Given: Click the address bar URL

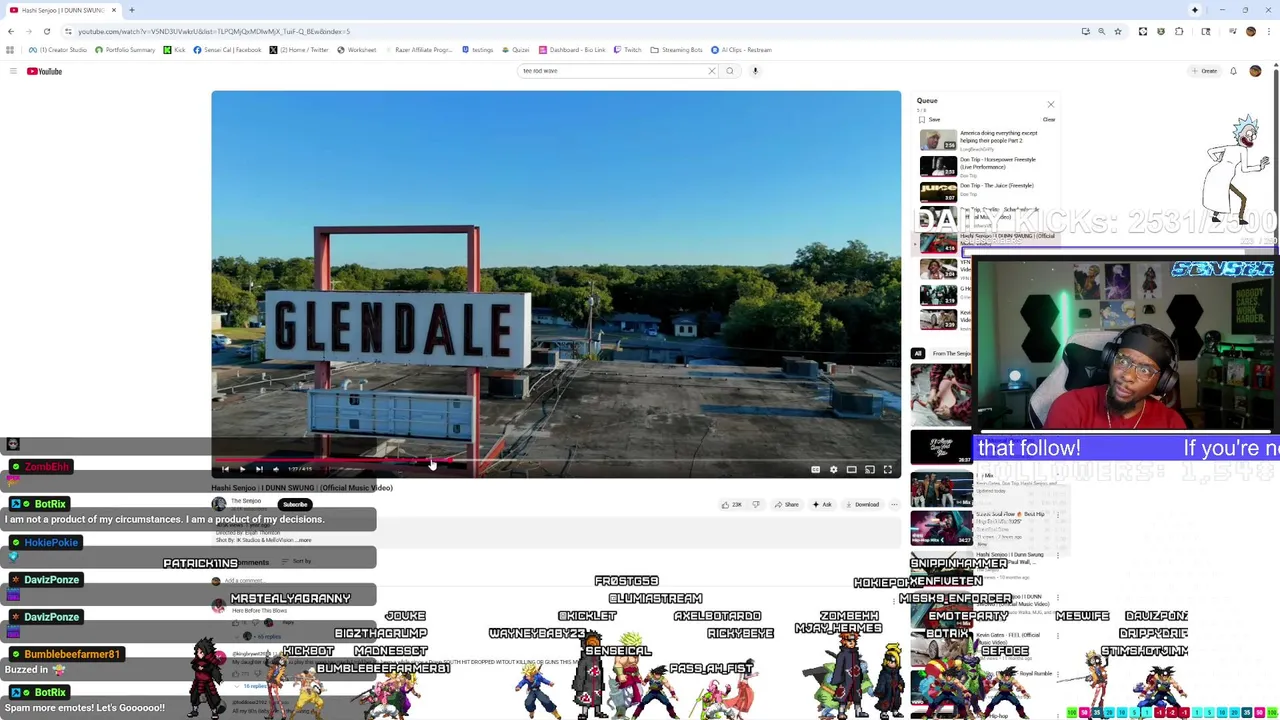Looking at the screenshot, I should click(214, 31).
